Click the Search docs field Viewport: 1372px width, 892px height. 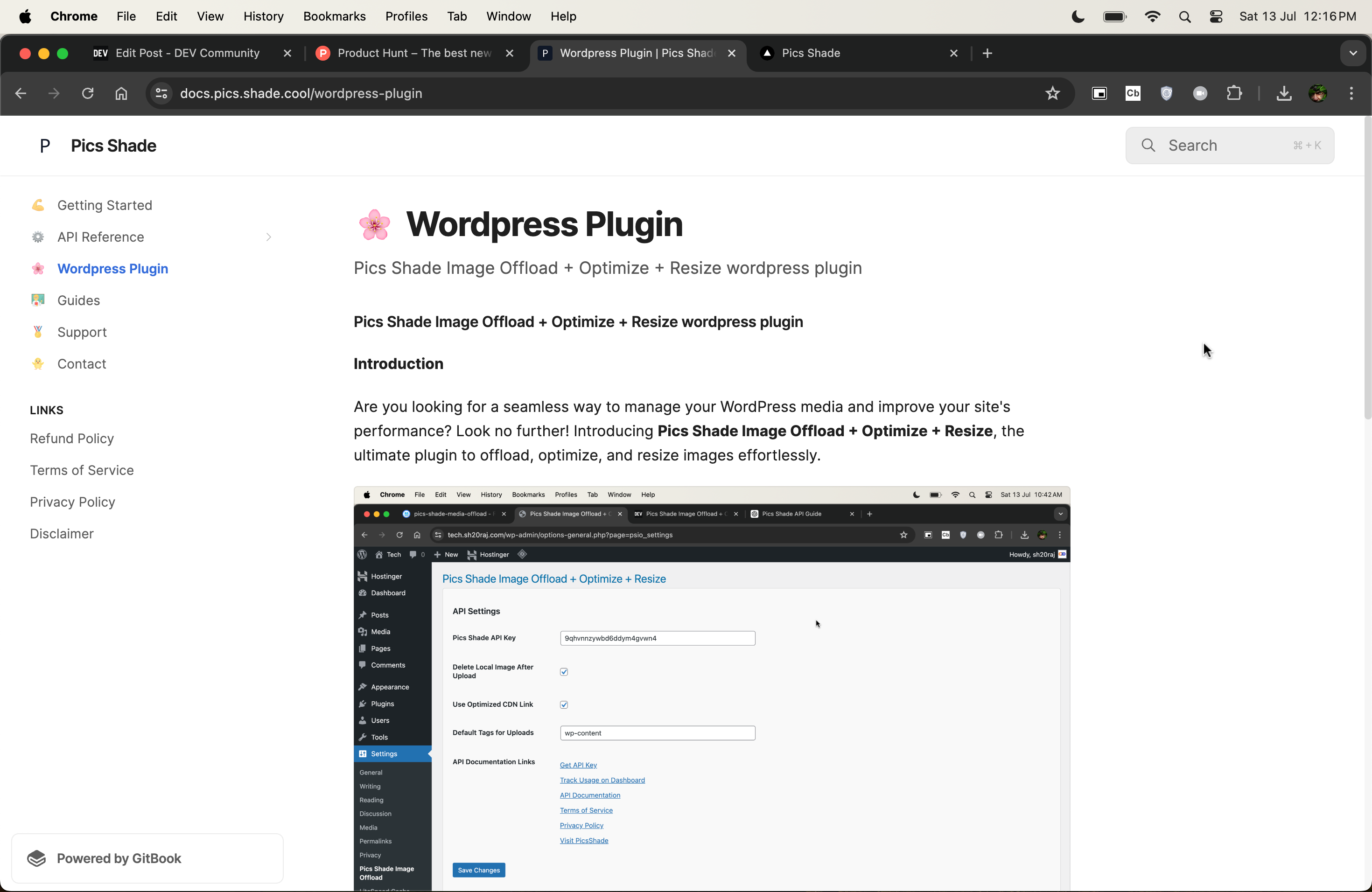(1230, 146)
